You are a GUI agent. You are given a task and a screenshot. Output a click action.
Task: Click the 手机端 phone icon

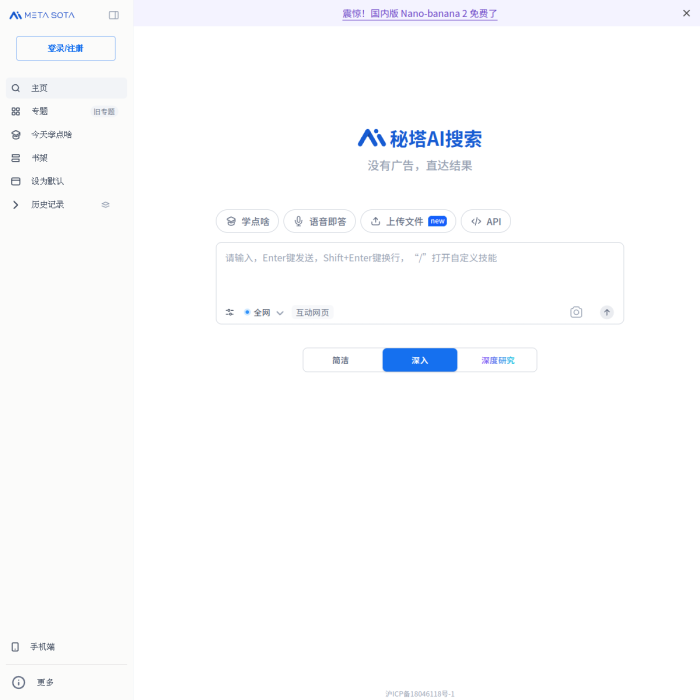[x=15, y=647]
